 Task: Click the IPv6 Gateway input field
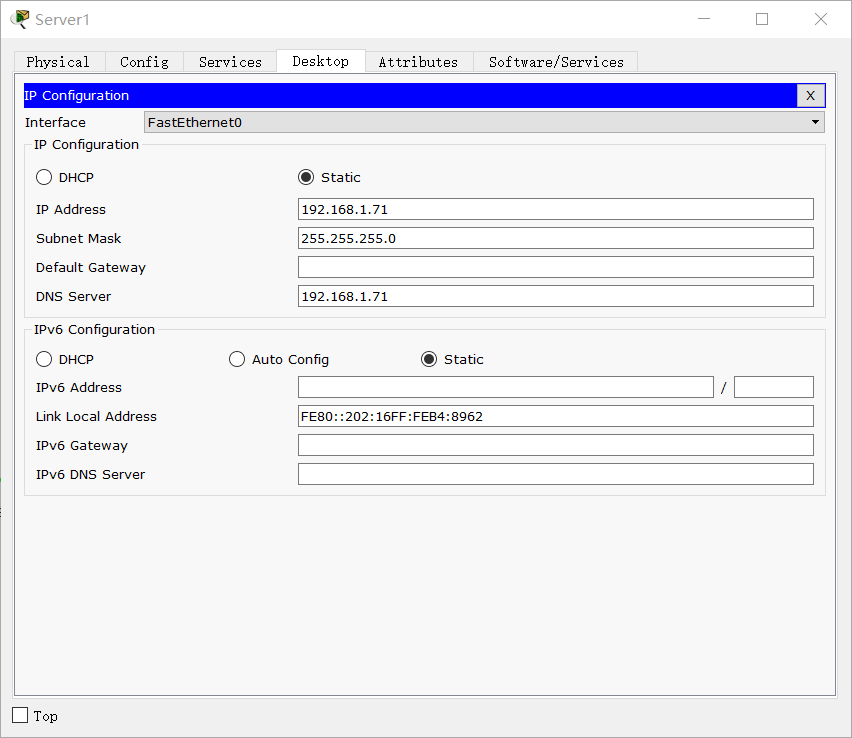(x=555, y=445)
